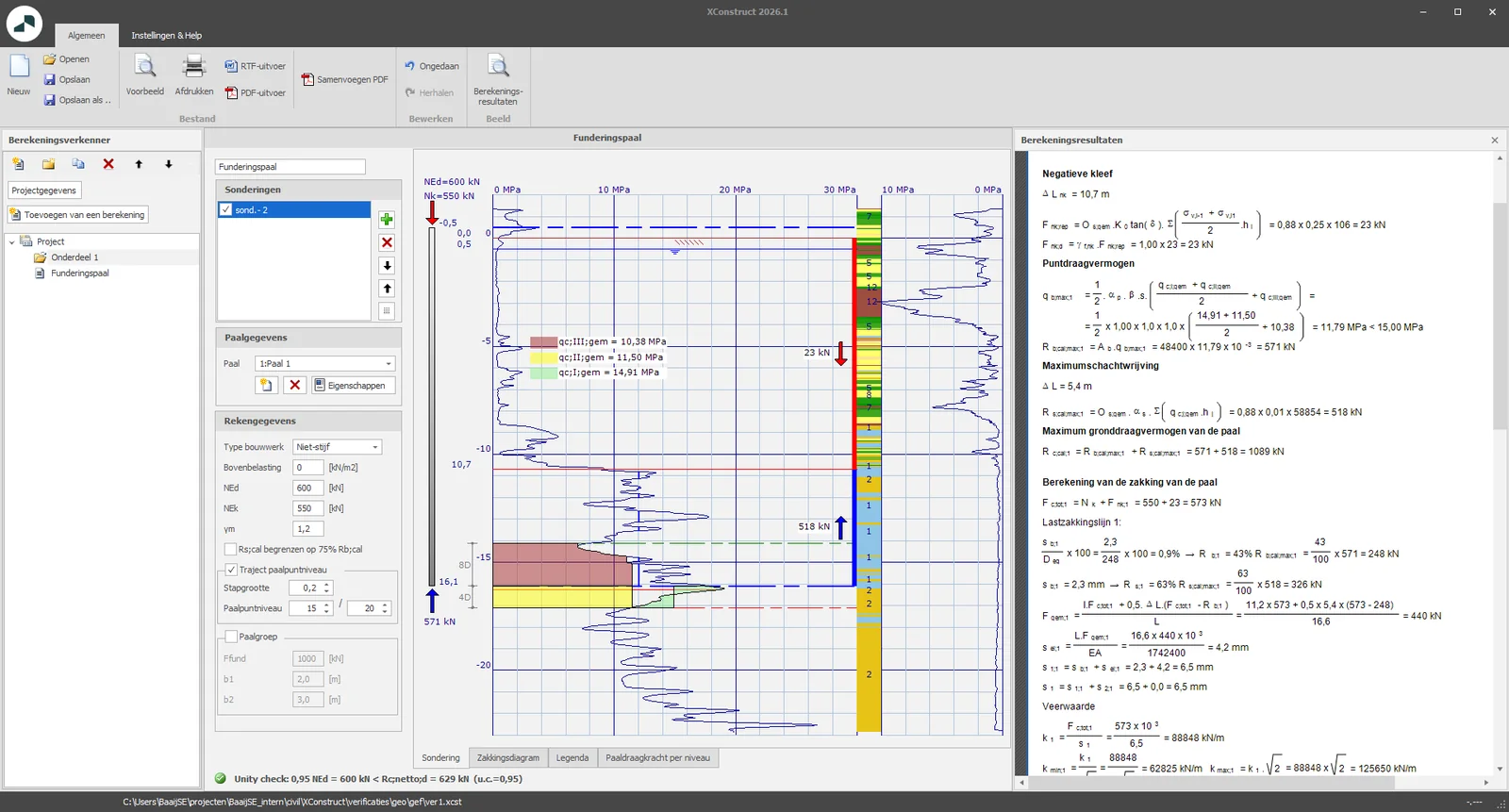1509x812 pixels.
Task: Switch to the Algemeen ribbon tab
Action: (x=86, y=36)
